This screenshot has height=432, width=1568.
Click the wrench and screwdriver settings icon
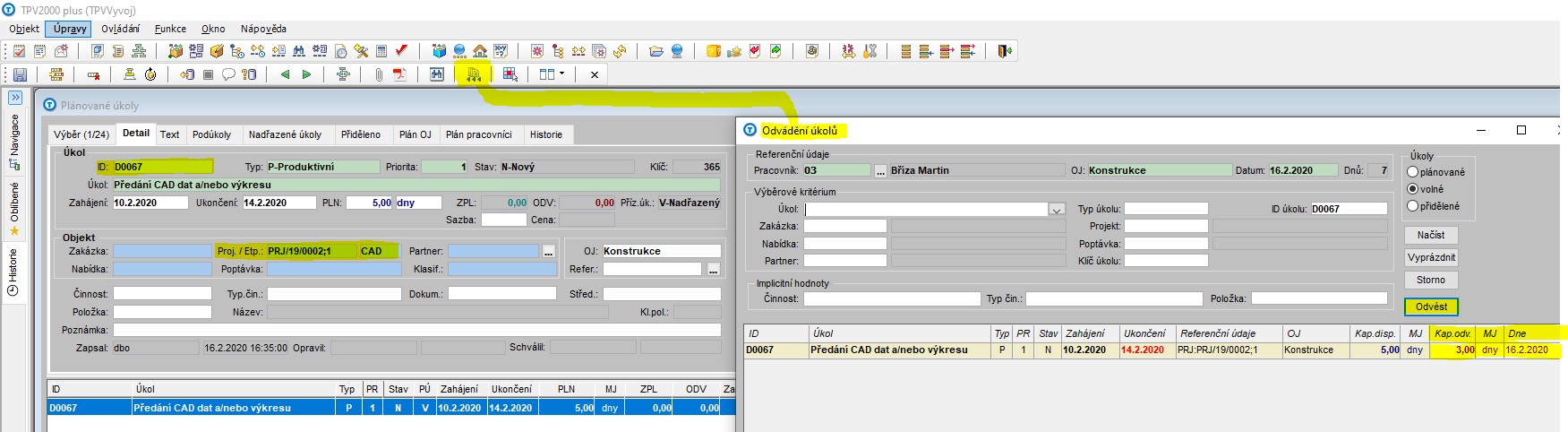(361, 51)
